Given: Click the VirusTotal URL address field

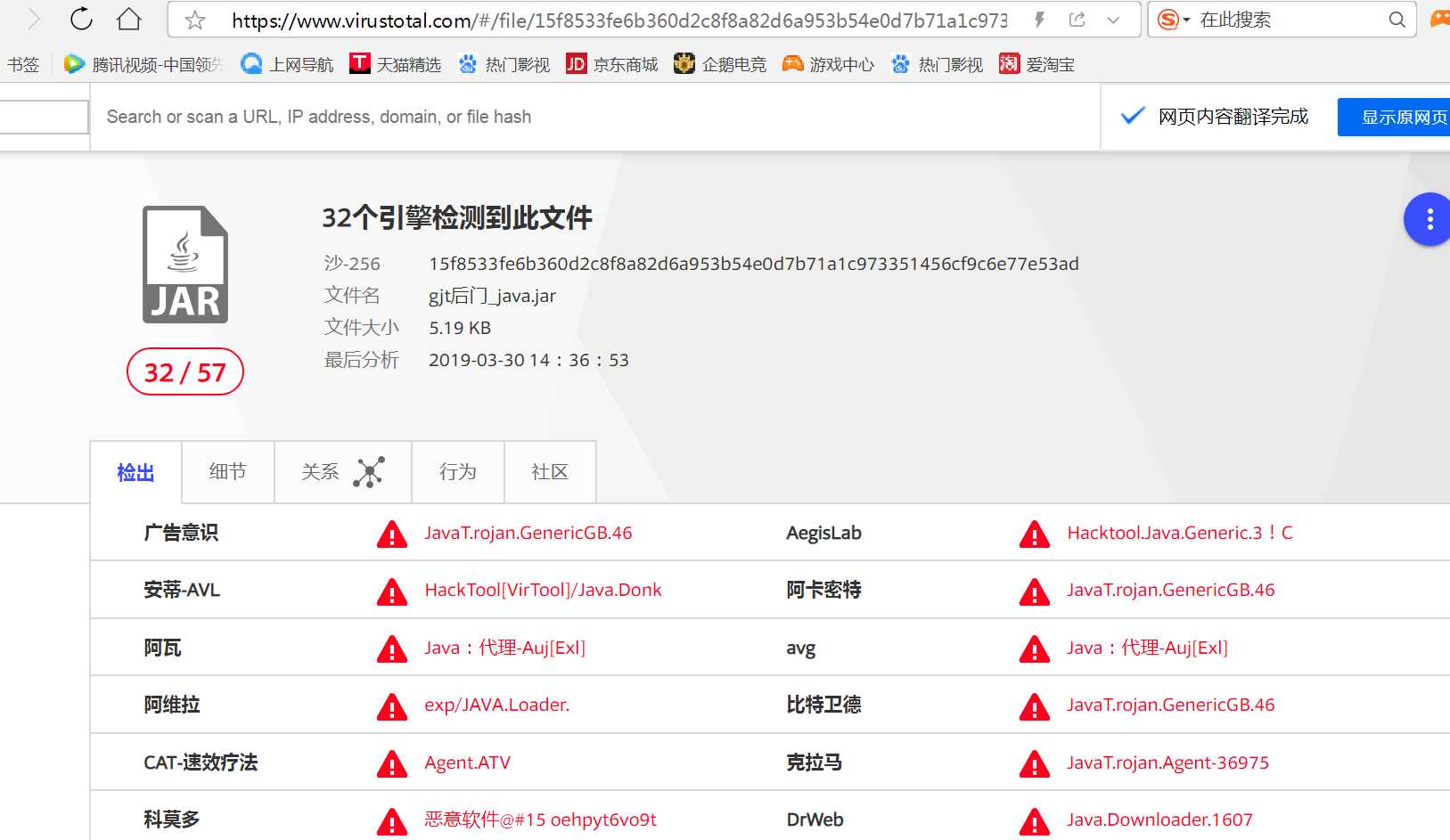Looking at the screenshot, I should [x=619, y=20].
